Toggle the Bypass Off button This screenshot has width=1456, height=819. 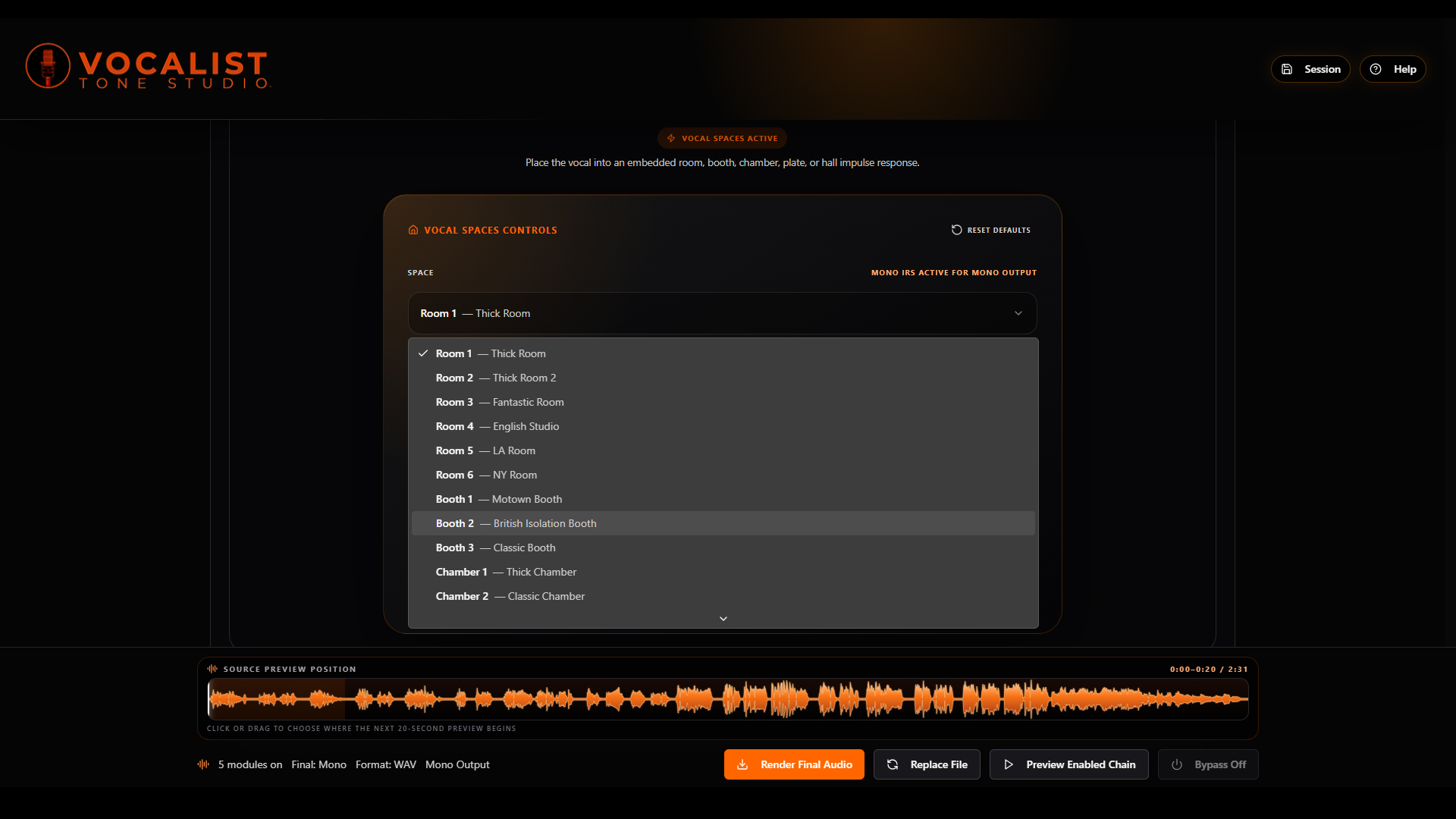click(x=1208, y=764)
